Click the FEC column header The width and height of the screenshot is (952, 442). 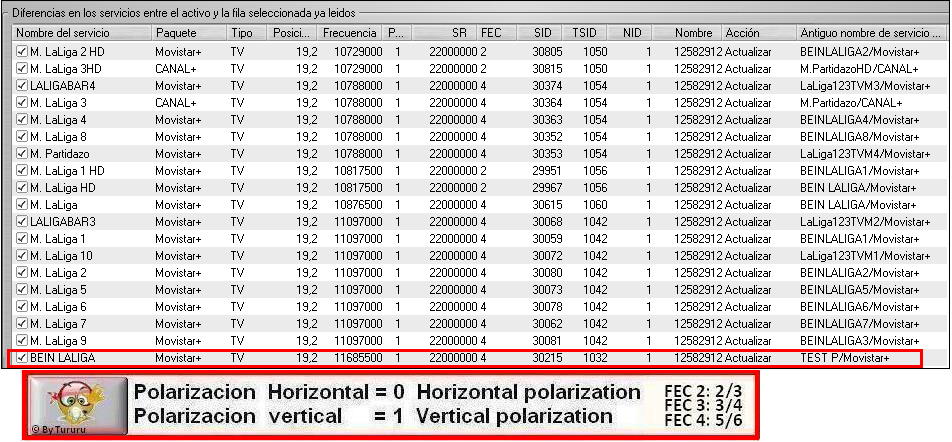497,33
